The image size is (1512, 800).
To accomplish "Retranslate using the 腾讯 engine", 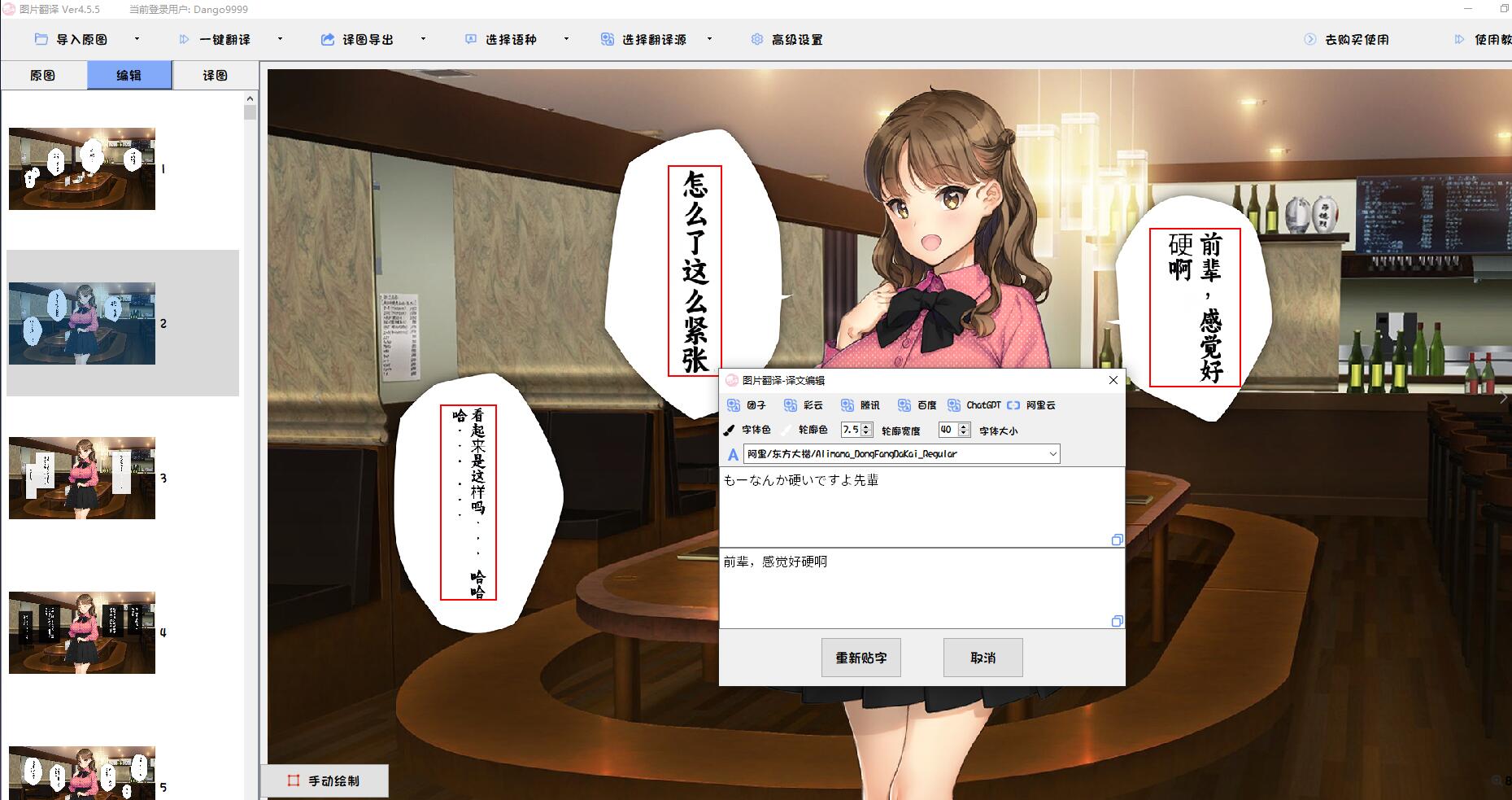I will click(x=848, y=405).
